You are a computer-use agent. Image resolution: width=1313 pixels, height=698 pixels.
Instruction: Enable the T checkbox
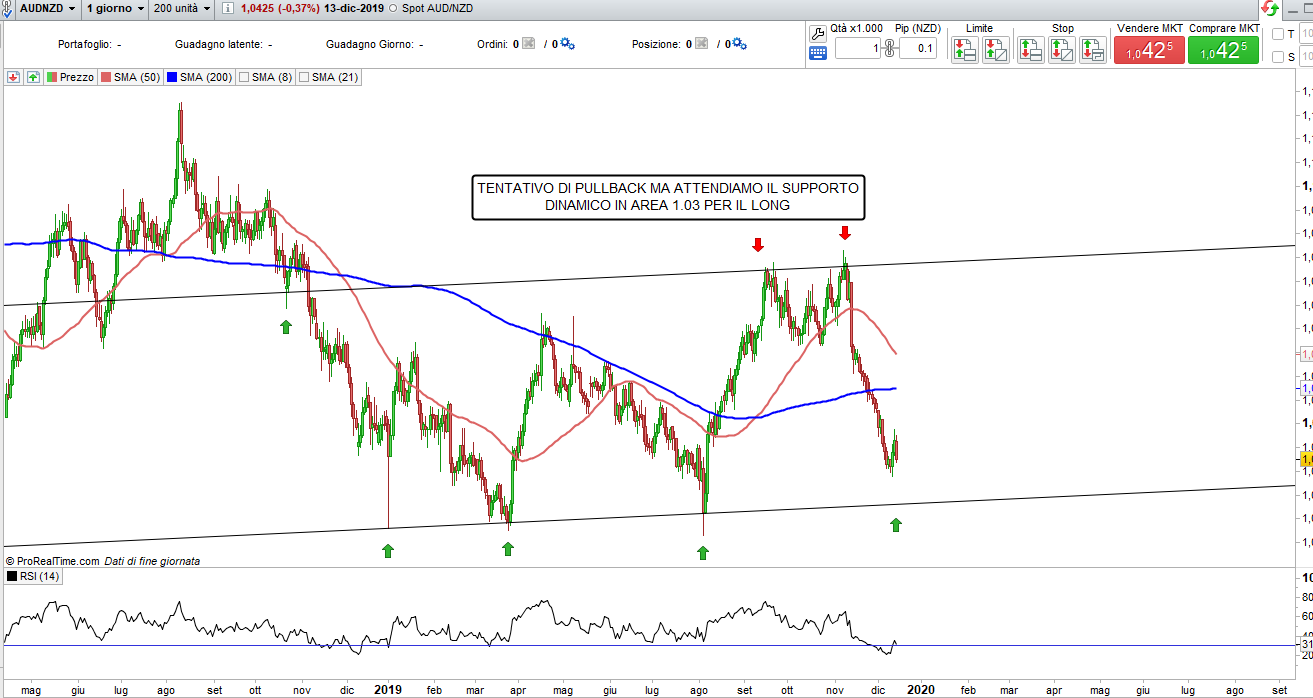click(1278, 35)
